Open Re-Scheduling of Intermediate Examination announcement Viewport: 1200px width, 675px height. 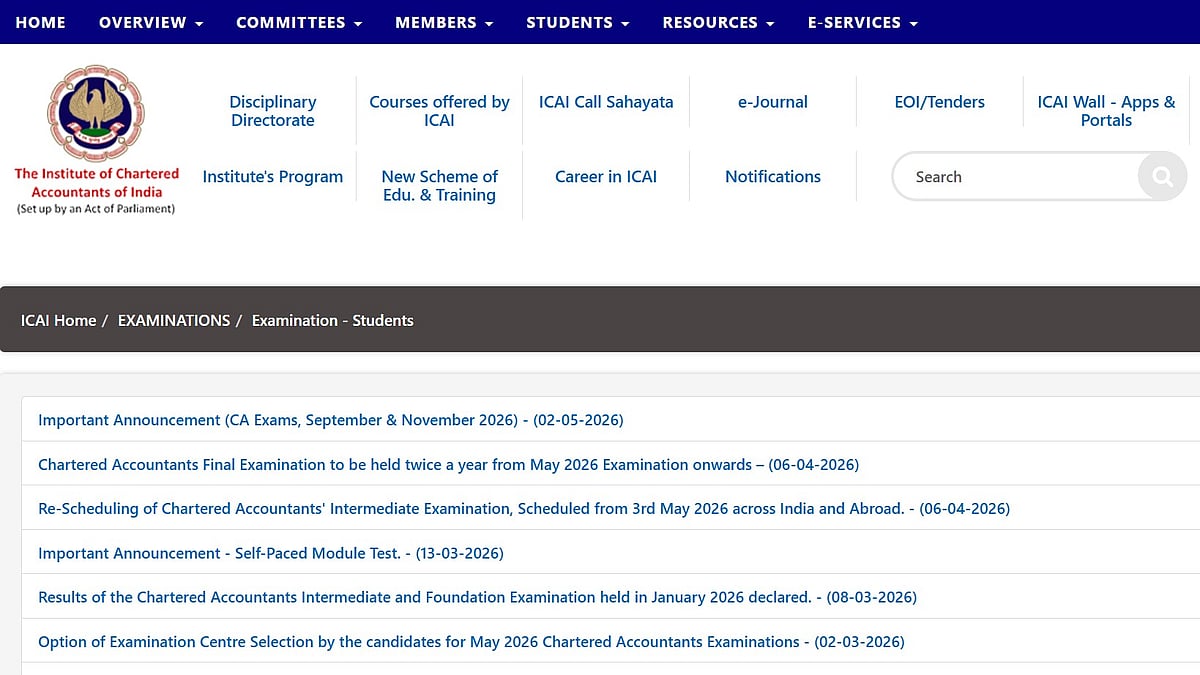[524, 509]
